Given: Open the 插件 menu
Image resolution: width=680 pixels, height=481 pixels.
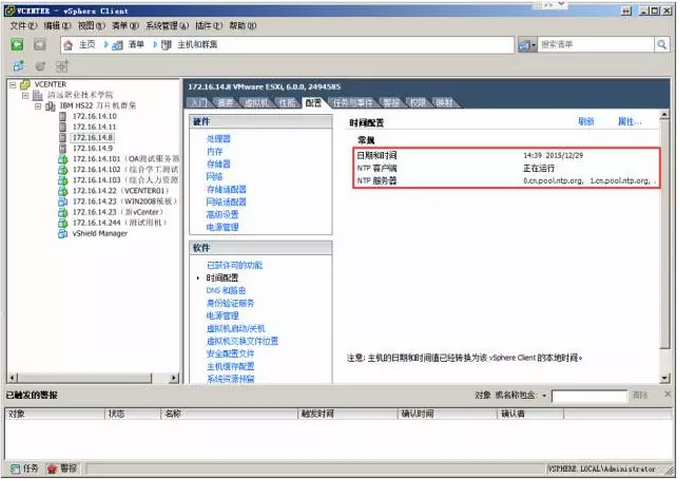Looking at the screenshot, I should click(209, 26).
